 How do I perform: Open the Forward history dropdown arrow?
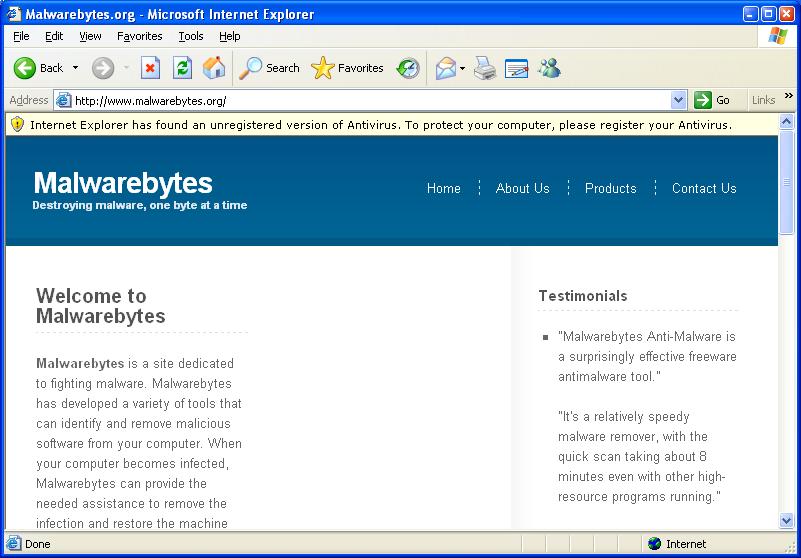(x=126, y=68)
